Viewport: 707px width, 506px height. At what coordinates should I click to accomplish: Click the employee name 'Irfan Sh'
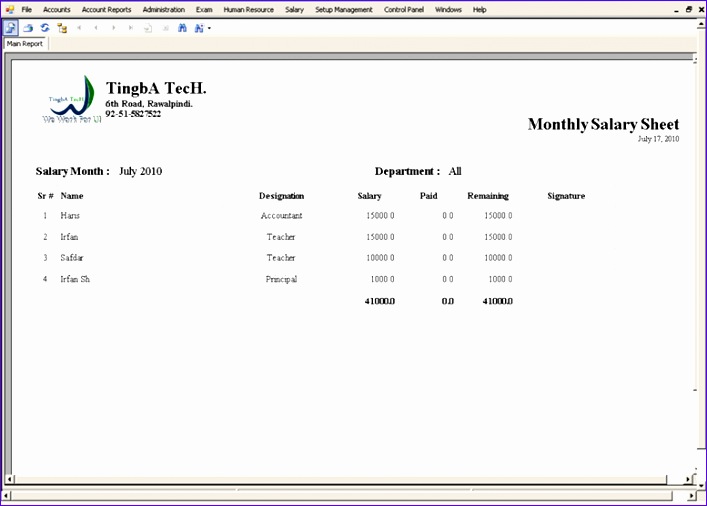[75, 279]
